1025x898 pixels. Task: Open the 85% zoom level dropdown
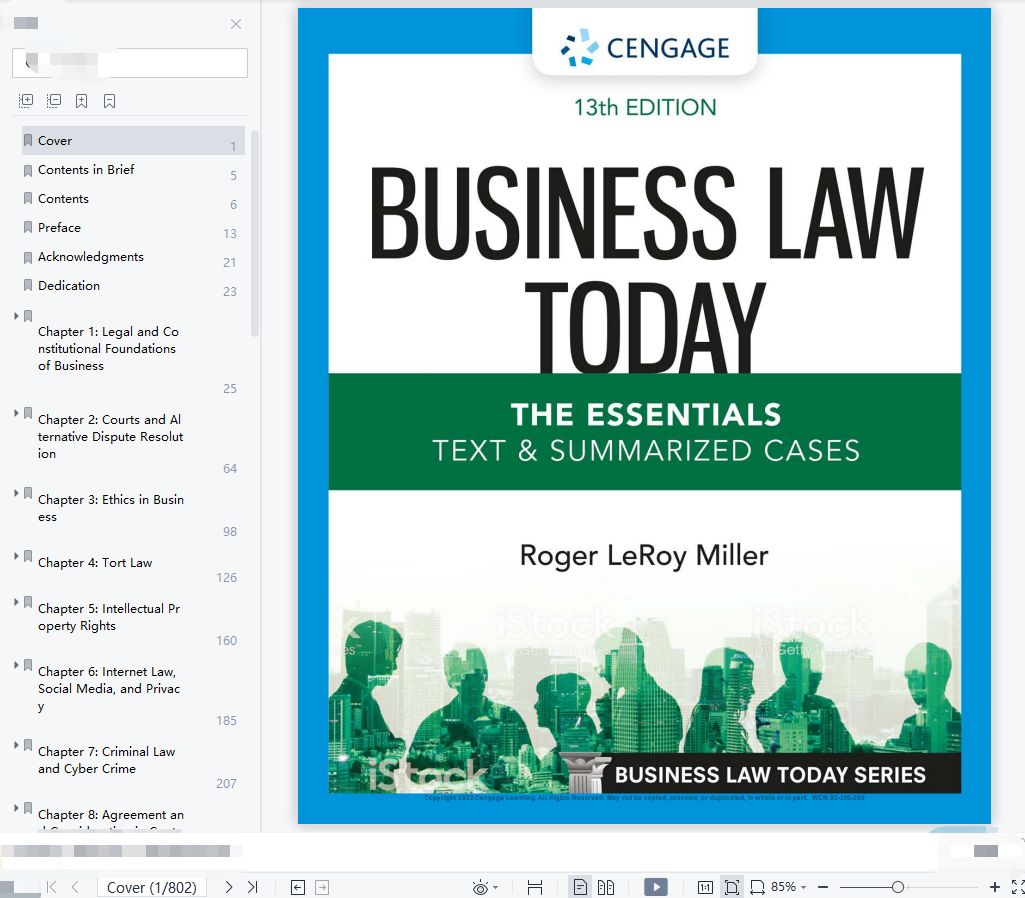pyautogui.click(x=788, y=887)
